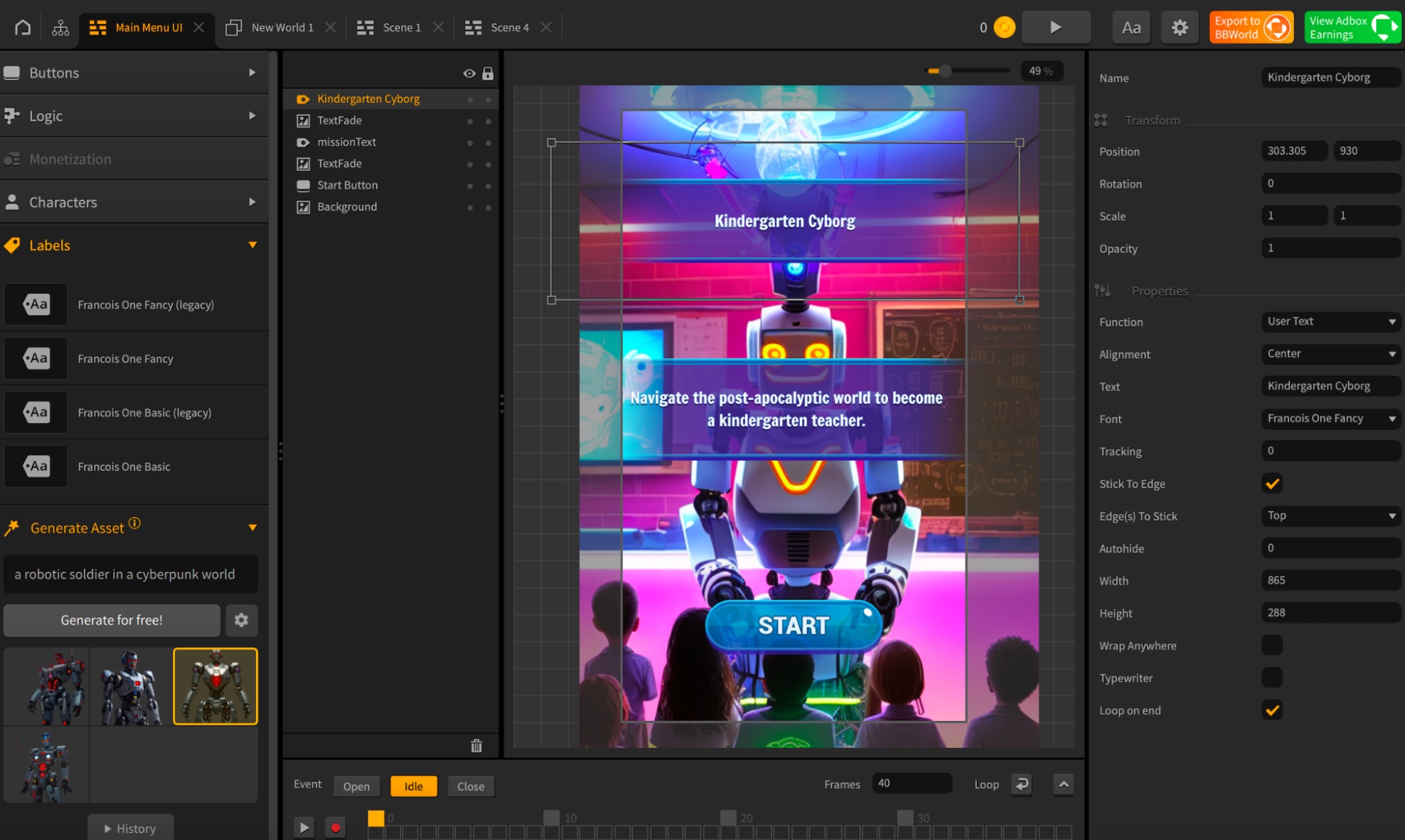Image resolution: width=1405 pixels, height=840 pixels.
Task: Delete layer with the trash icon
Action: [x=476, y=746]
